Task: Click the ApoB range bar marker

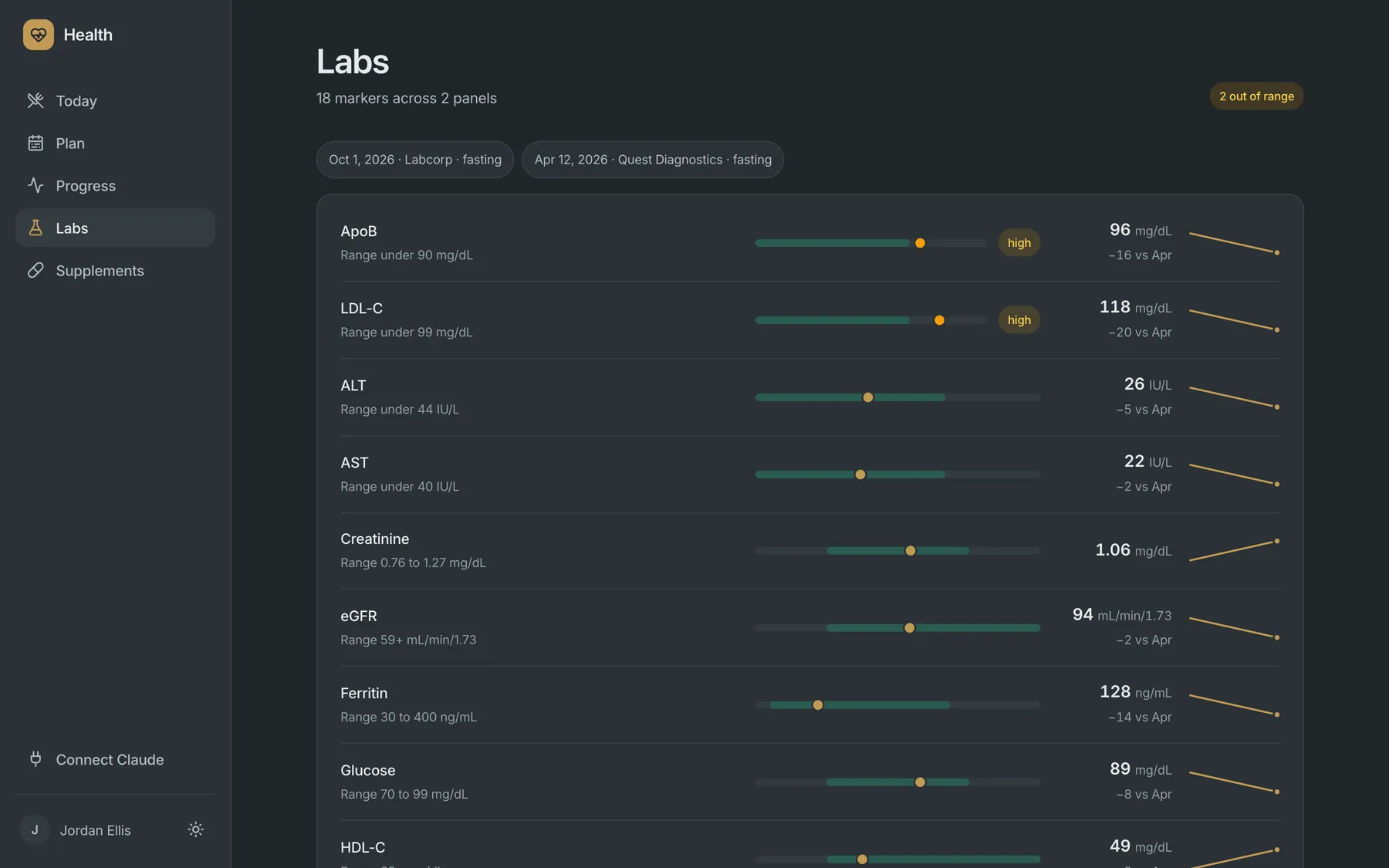Action: (x=920, y=243)
